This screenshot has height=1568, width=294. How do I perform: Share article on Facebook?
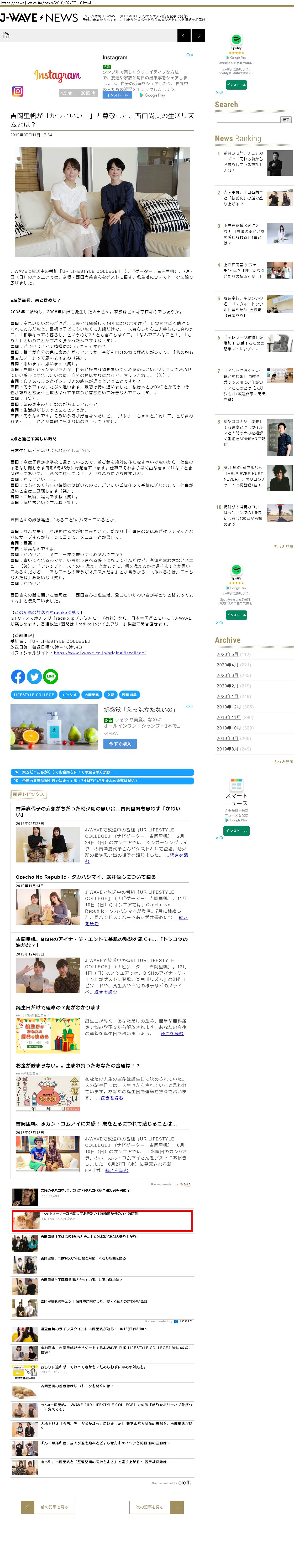18,676
